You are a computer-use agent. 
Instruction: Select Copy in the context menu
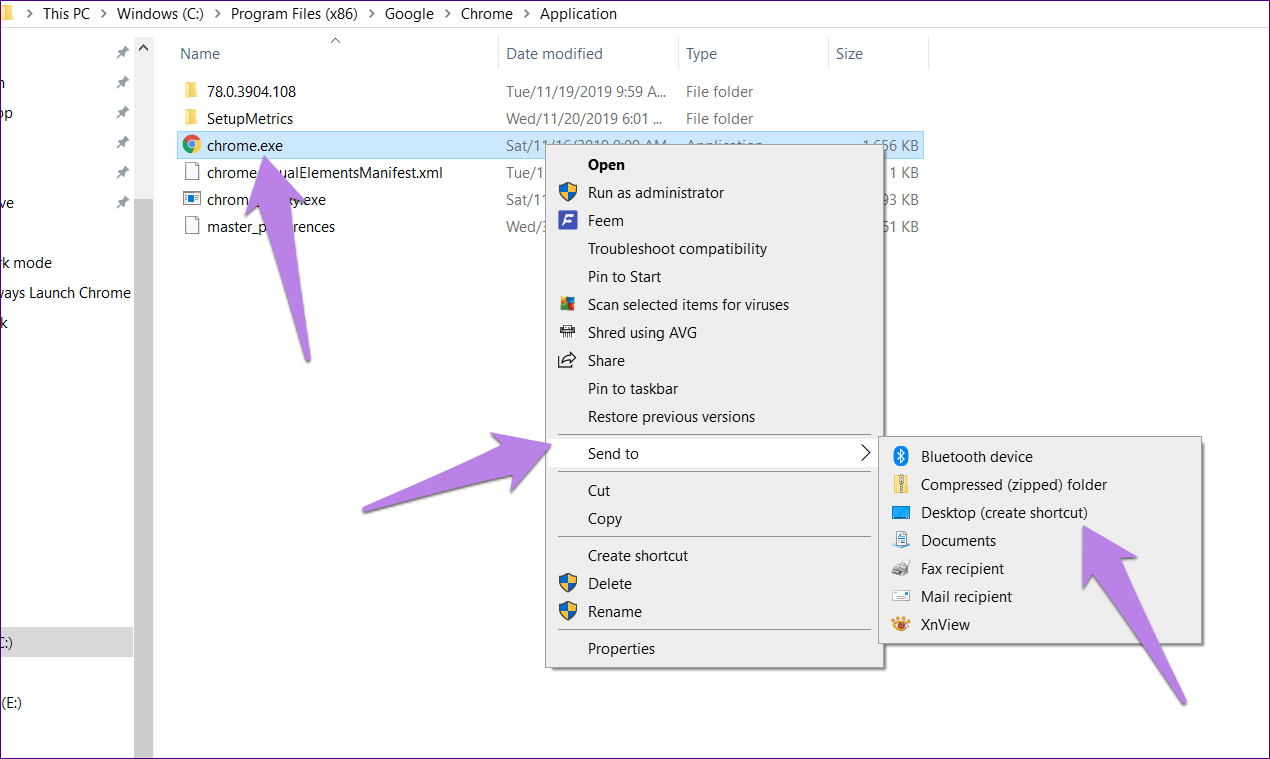[x=605, y=519]
